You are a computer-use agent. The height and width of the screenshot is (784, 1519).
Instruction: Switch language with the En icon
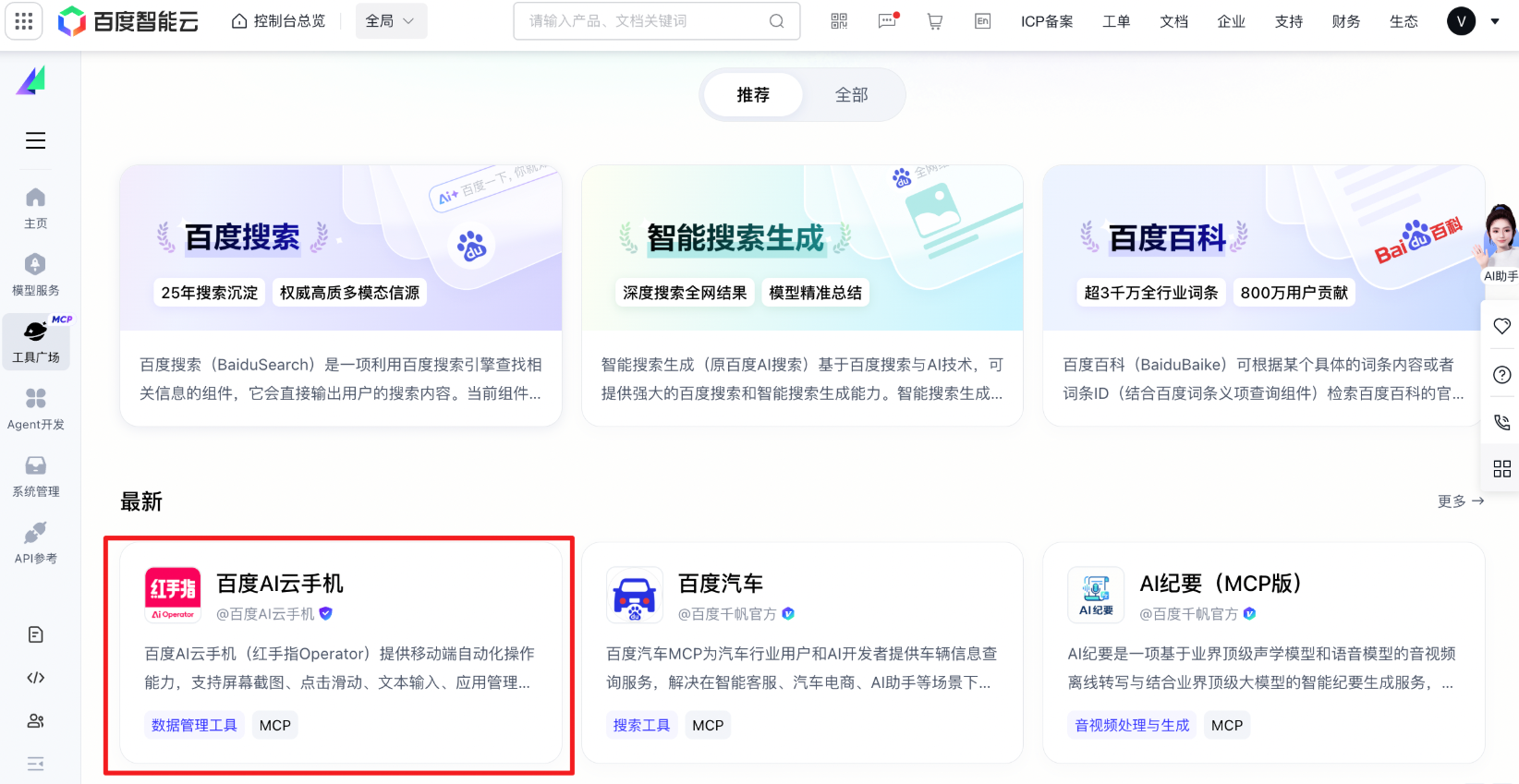(982, 21)
